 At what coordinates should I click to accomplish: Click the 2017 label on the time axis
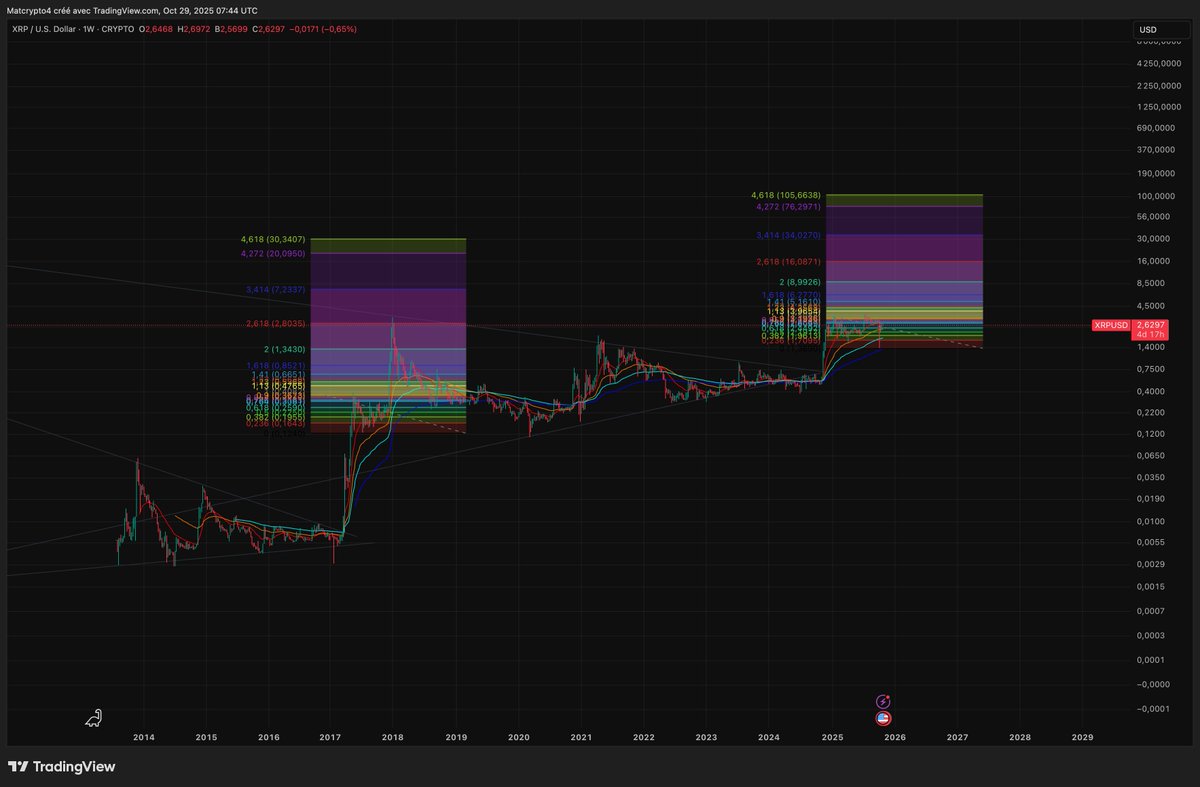click(330, 737)
